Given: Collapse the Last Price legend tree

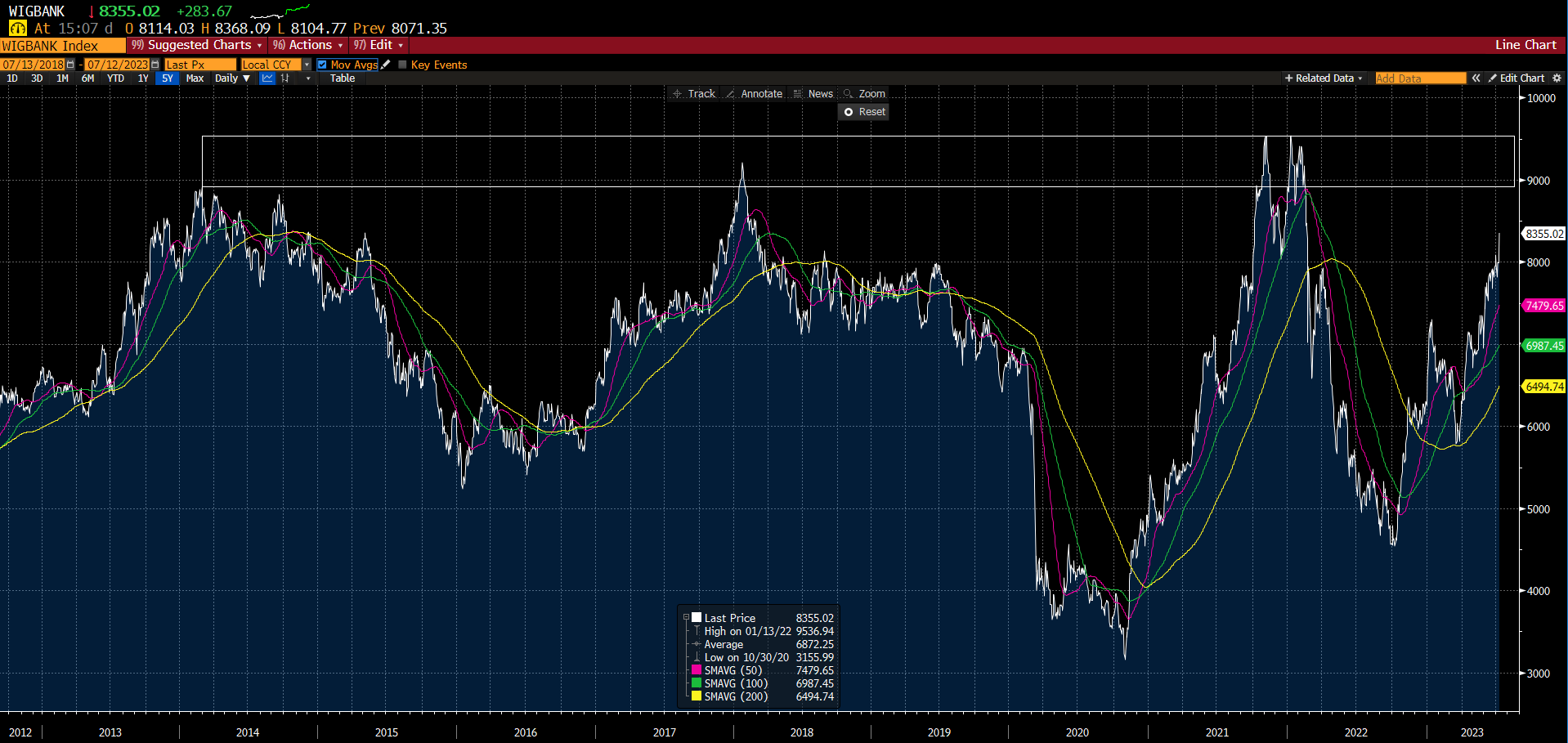Looking at the screenshot, I should 686,618.
